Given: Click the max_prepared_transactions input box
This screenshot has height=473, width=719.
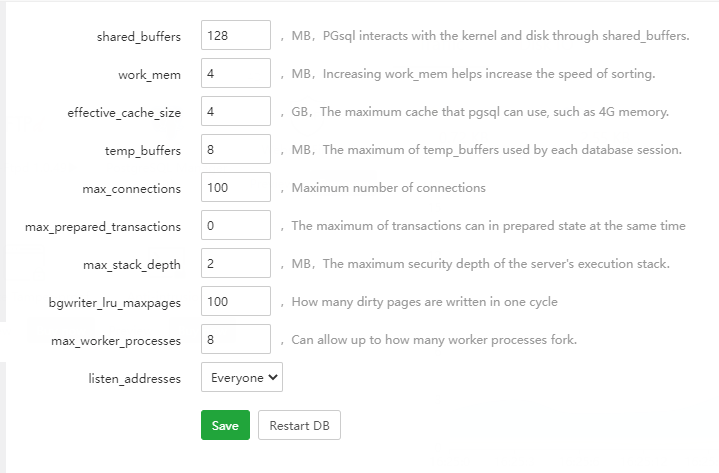Looking at the screenshot, I should point(236,226).
